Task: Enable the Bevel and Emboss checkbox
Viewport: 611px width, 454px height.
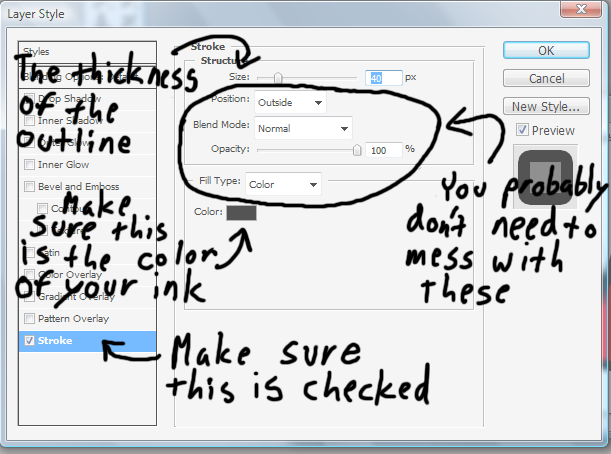Action: click(30, 186)
